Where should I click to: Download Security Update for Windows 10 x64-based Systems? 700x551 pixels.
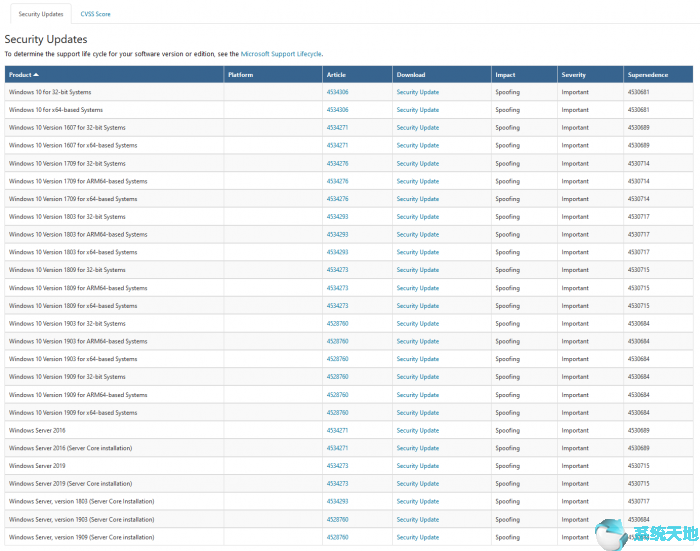(x=417, y=110)
